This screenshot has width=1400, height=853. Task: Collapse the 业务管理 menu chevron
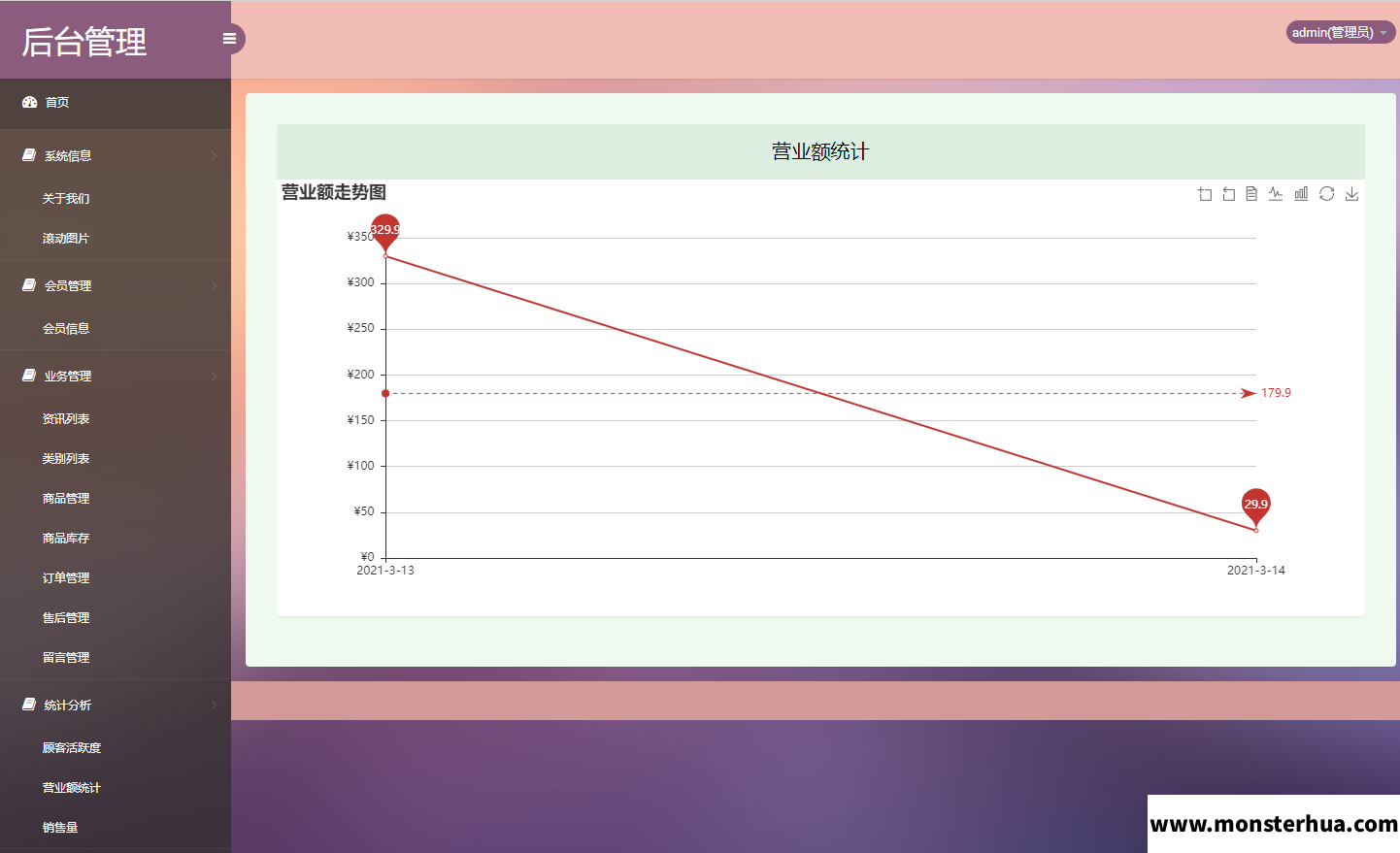click(214, 376)
